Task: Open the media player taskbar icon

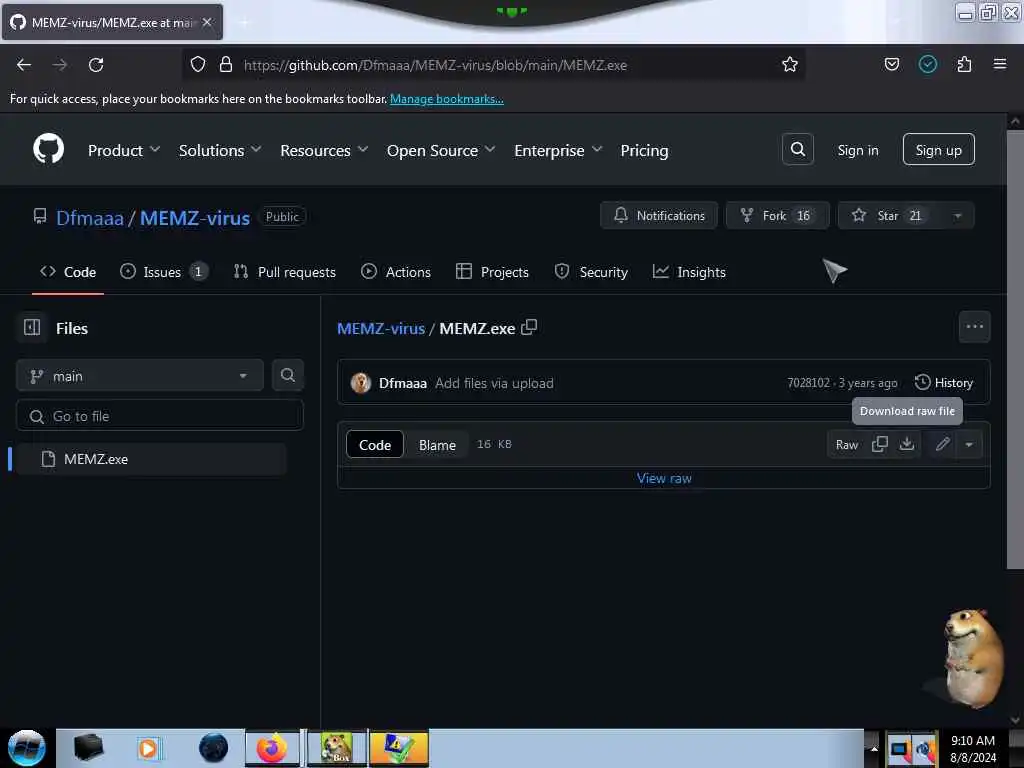Action: [148, 748]
